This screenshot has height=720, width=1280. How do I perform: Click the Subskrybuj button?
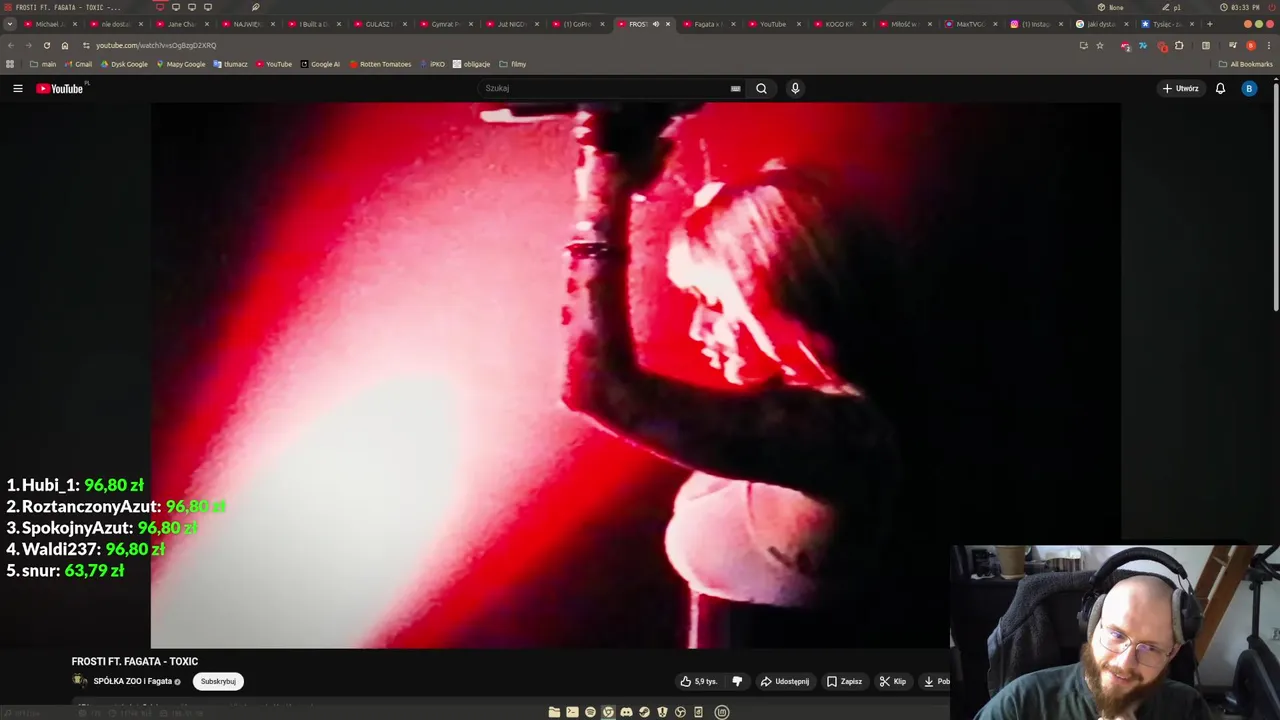[x=218, y=682]
